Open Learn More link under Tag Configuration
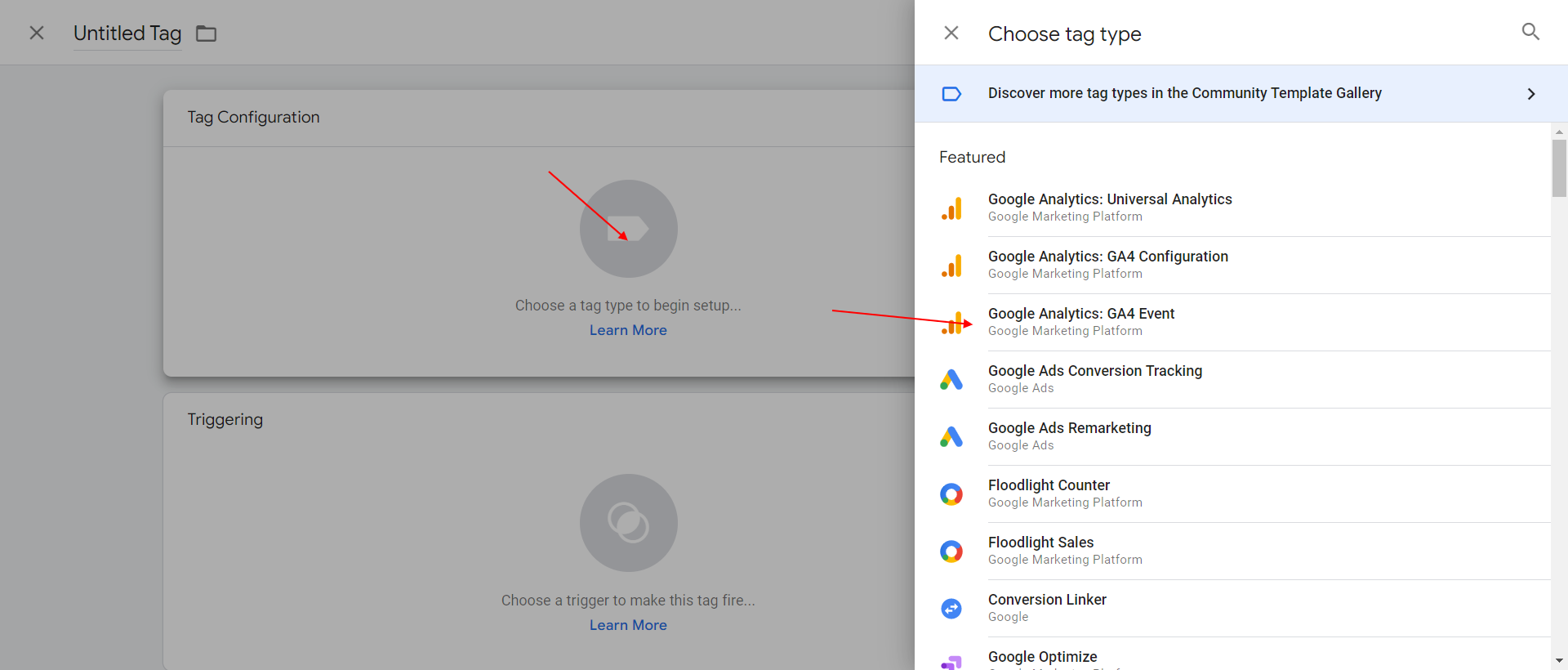This screenshot has height=670, width=1568. click(x=628, y=330)
